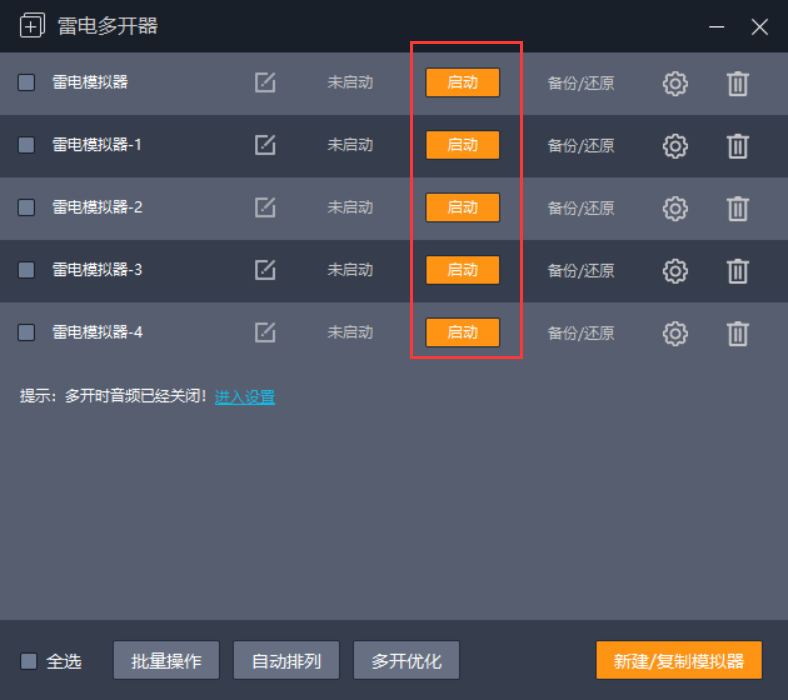
Task: Open 备份/还原 for 雷电模拟器-1
Action: 581,146
